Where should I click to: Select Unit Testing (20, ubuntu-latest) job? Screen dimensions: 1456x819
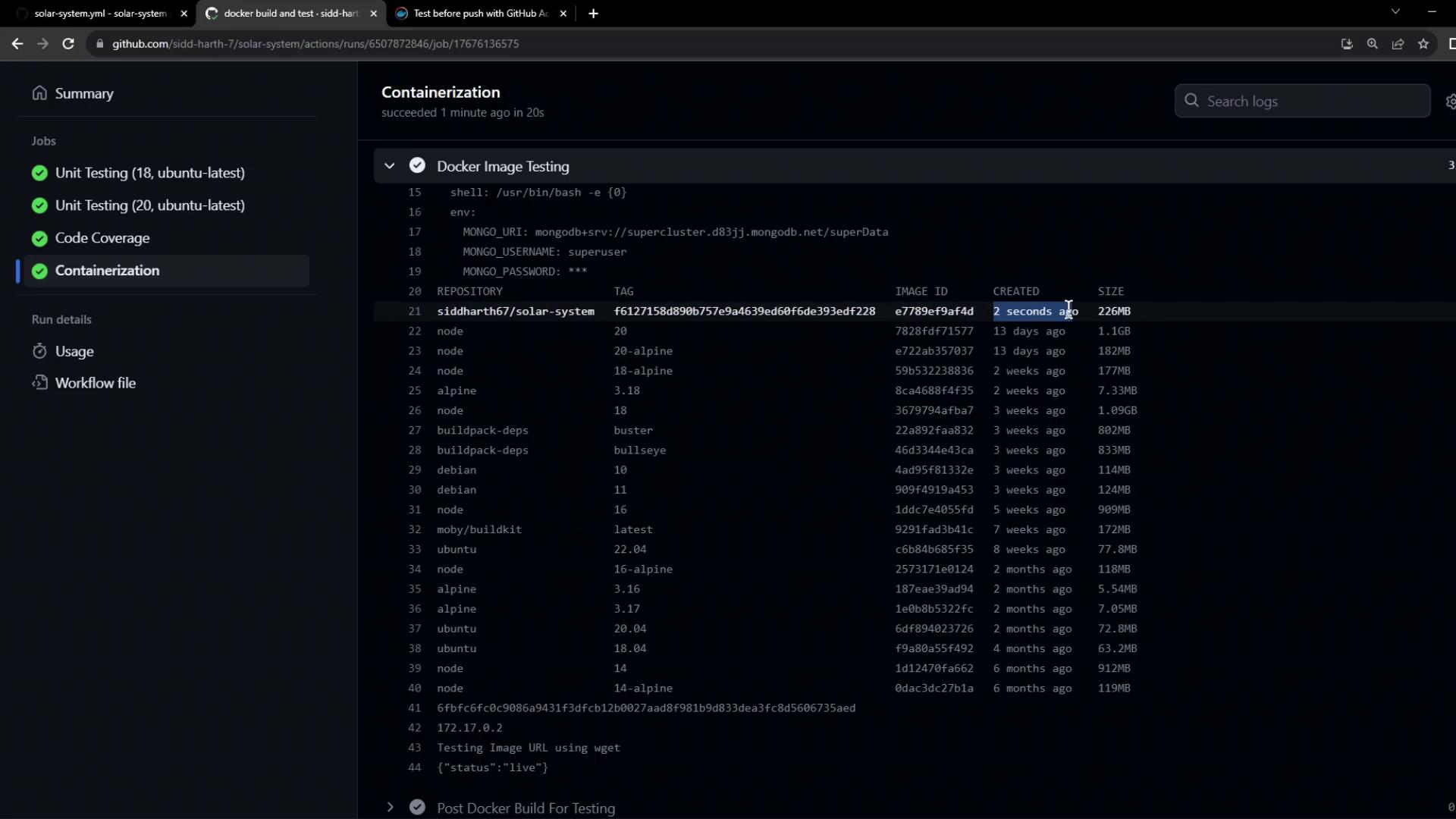pos(149,206)
